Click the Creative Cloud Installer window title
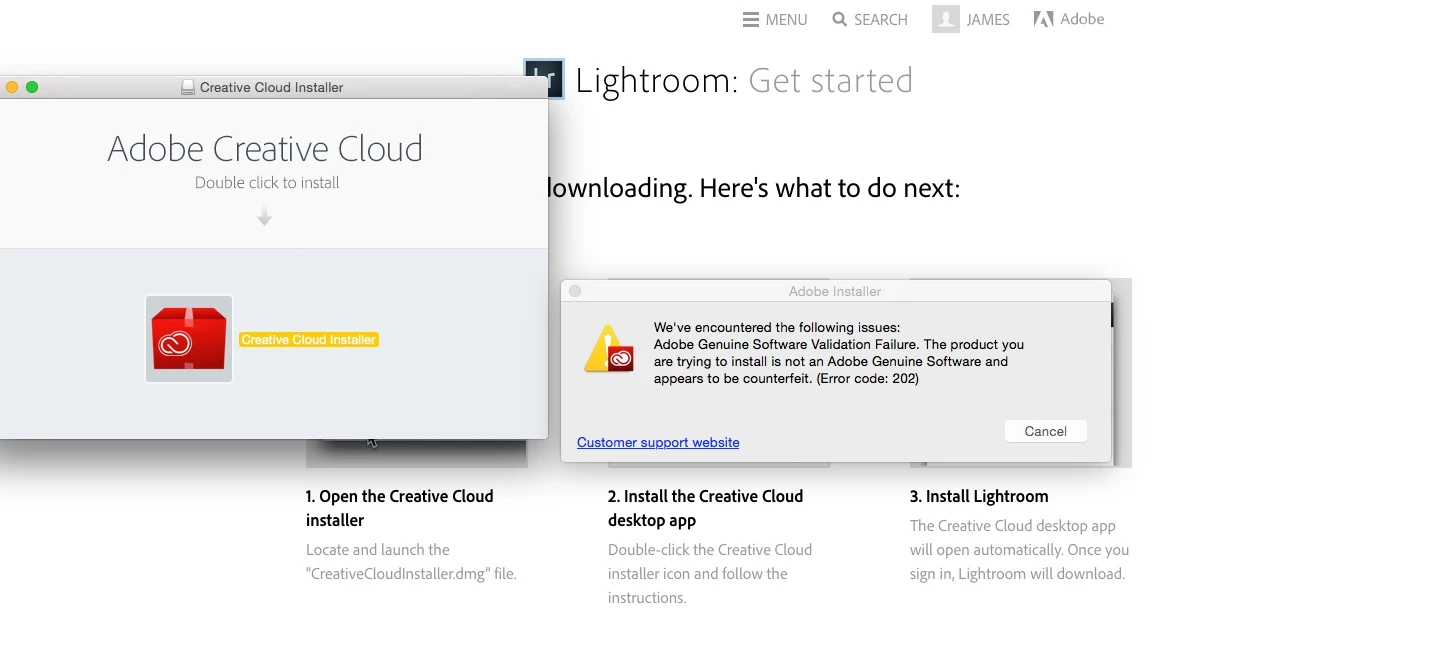Screen dimensions: 1454x647 [x=271, y=87]
